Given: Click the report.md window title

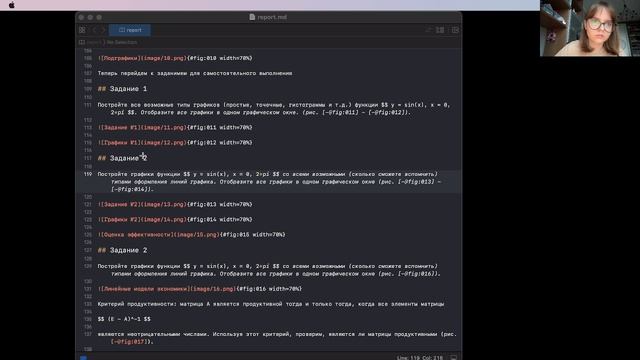Looking at the screenshot, I should [272, 17].
